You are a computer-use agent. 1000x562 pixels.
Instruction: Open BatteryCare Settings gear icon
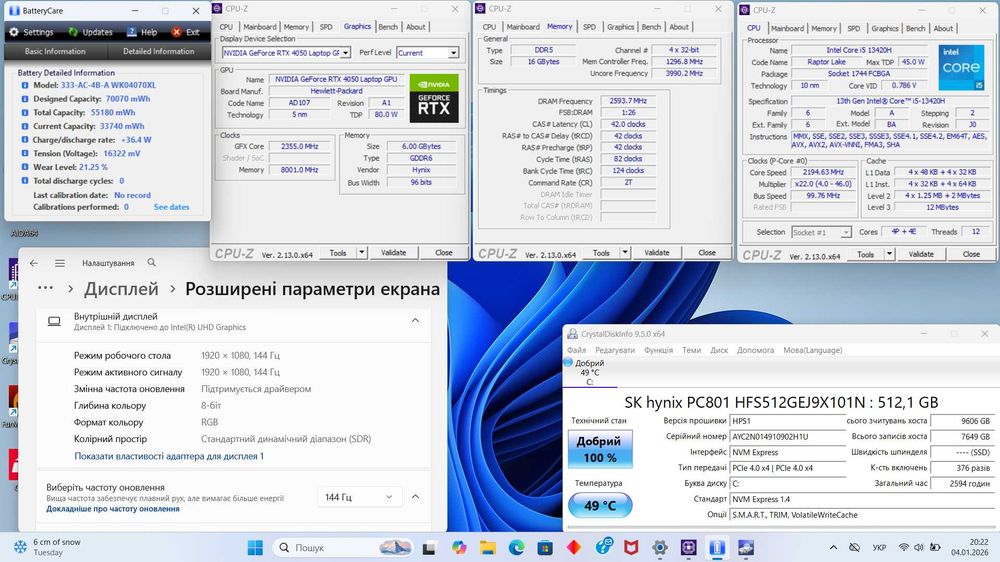(14, 32)
